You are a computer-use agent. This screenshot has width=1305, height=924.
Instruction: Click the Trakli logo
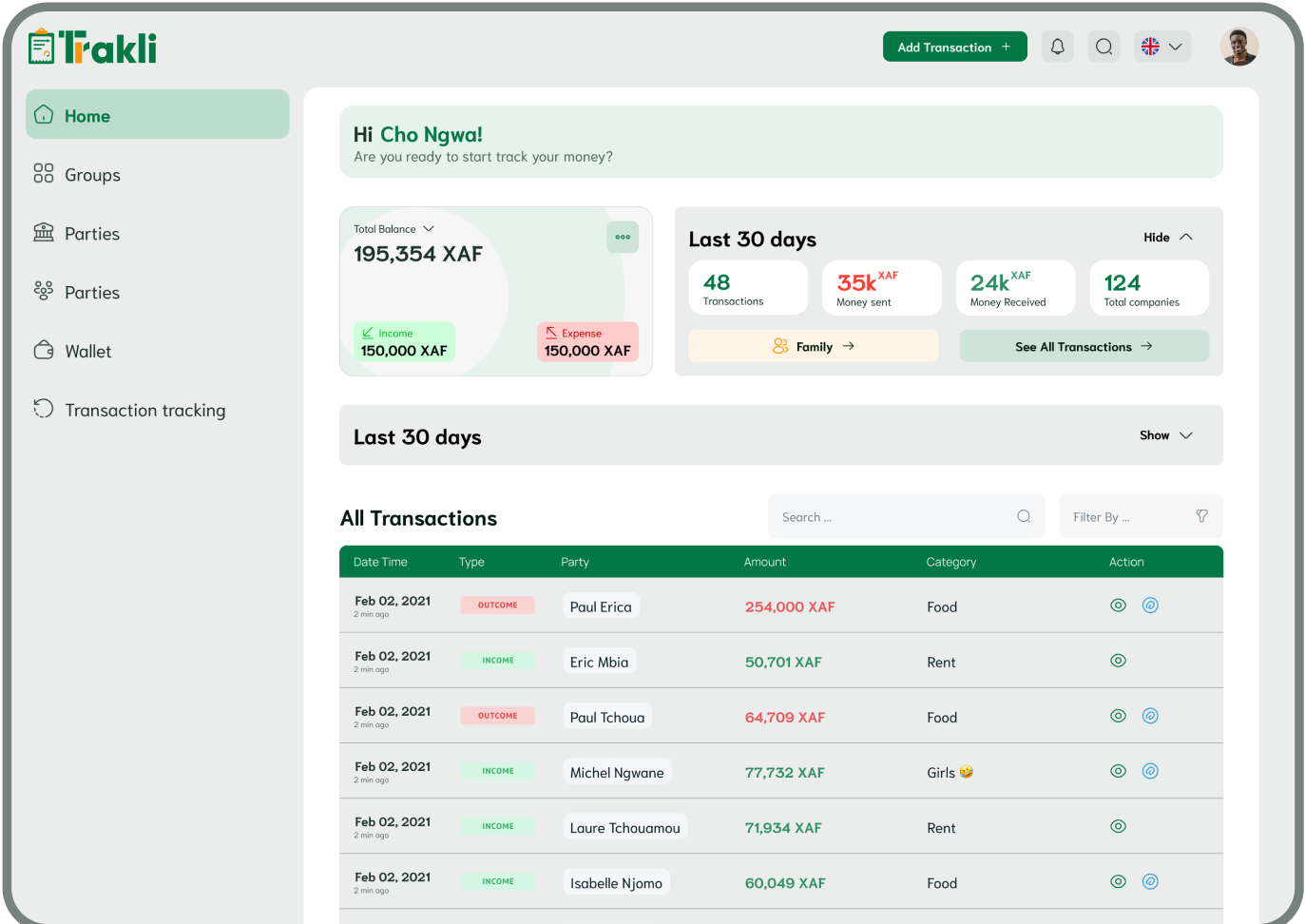[x=93, y=47]
